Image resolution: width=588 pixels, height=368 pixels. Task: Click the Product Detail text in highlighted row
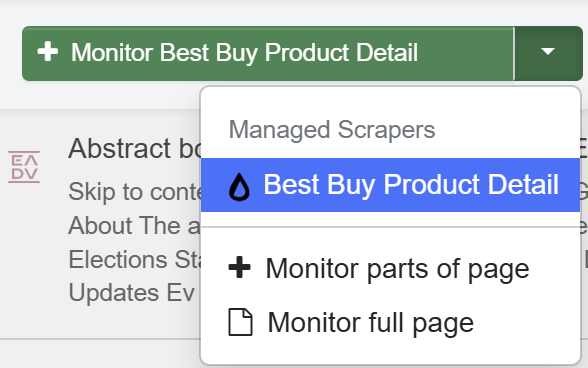471,185
